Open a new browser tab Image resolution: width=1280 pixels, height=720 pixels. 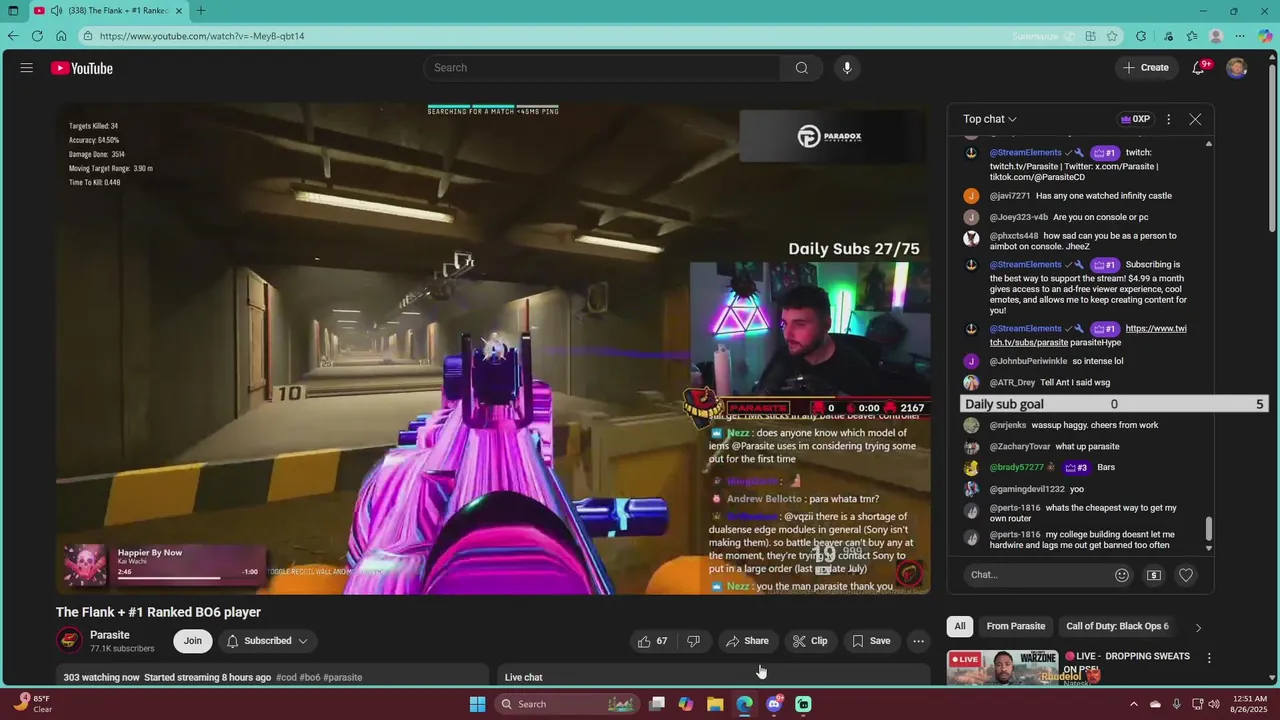(201, 11)
